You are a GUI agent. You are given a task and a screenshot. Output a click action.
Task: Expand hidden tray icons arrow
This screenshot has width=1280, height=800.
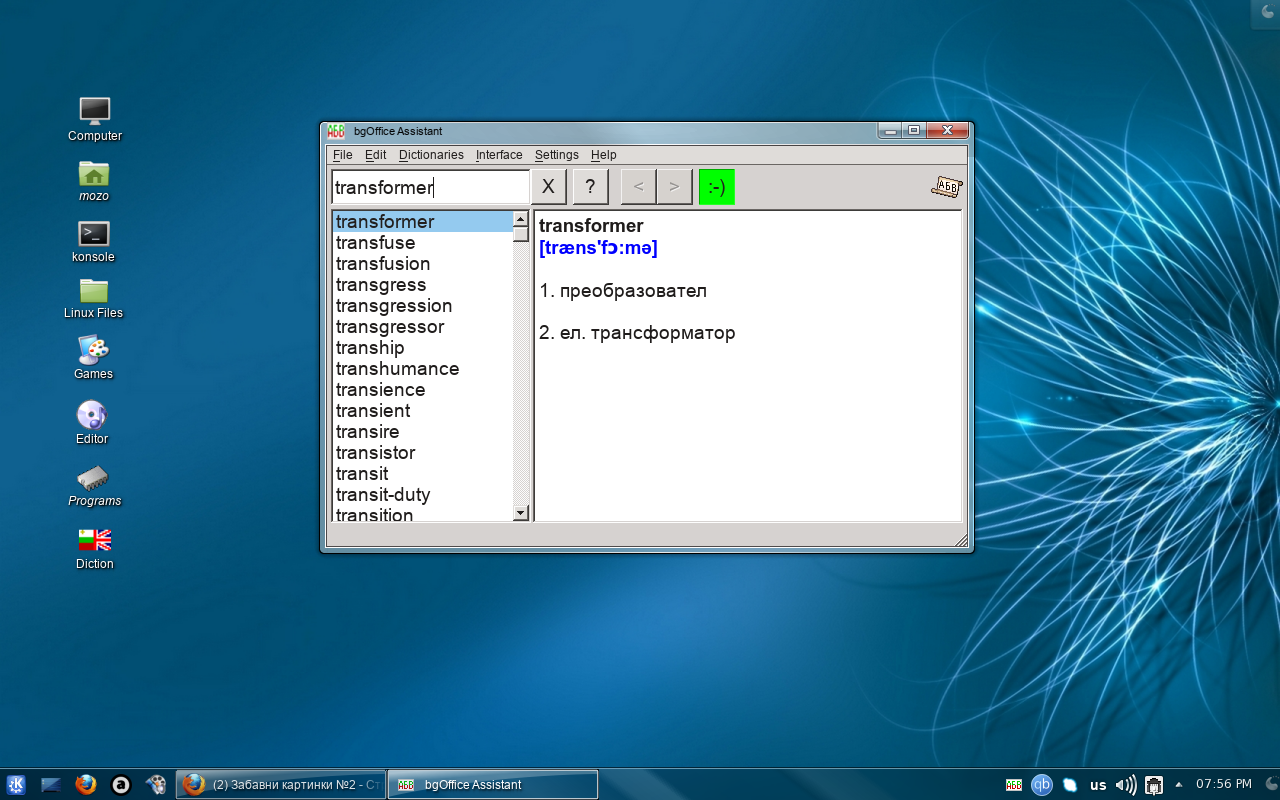coord(1179,785)
